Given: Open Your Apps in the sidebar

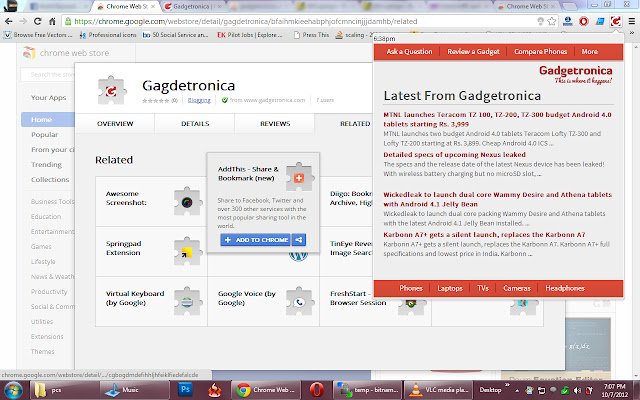Looking at the screenshot, I should [49, 98].
